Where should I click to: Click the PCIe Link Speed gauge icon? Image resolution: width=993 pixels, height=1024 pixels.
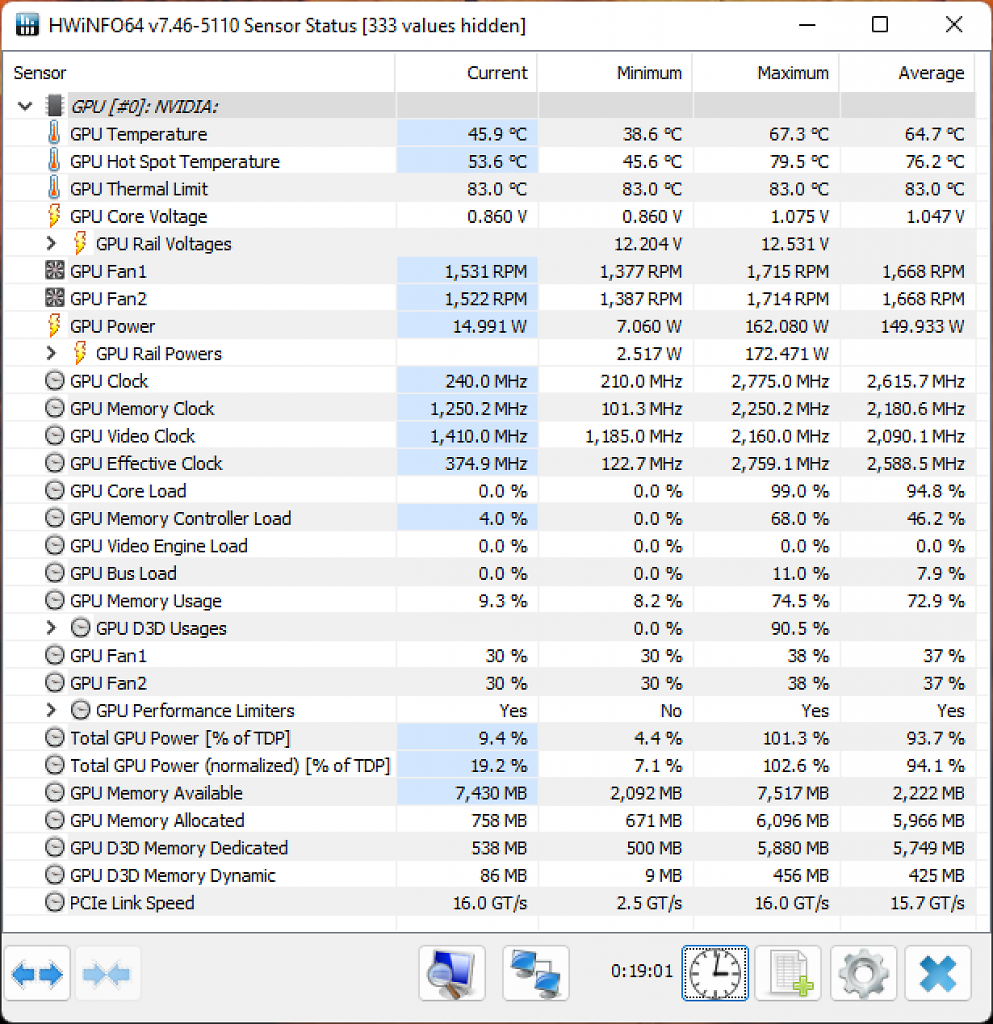pyautogui.click(x=55, y=902)
